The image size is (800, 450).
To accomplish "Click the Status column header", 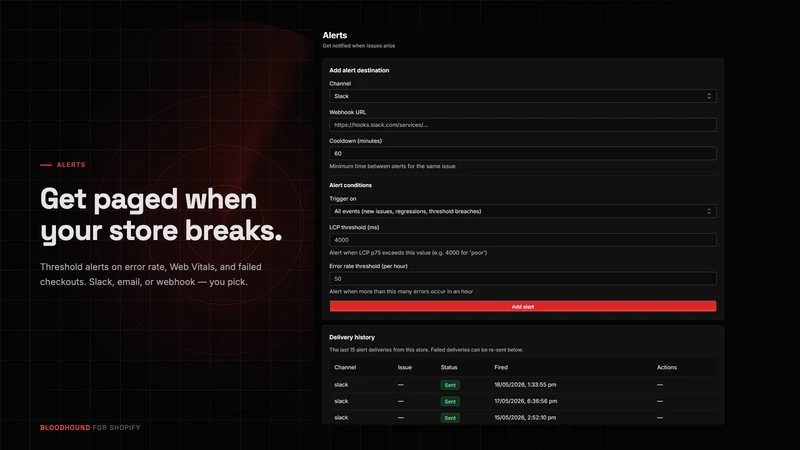I will tap(449, 367).
